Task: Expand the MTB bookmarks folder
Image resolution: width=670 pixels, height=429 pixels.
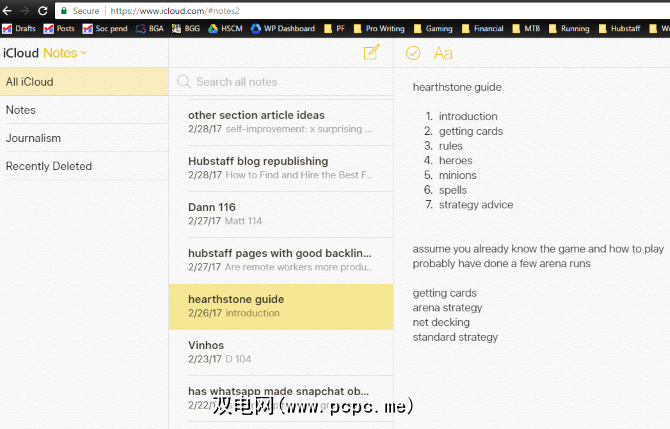Action: (x=526, y=29)
